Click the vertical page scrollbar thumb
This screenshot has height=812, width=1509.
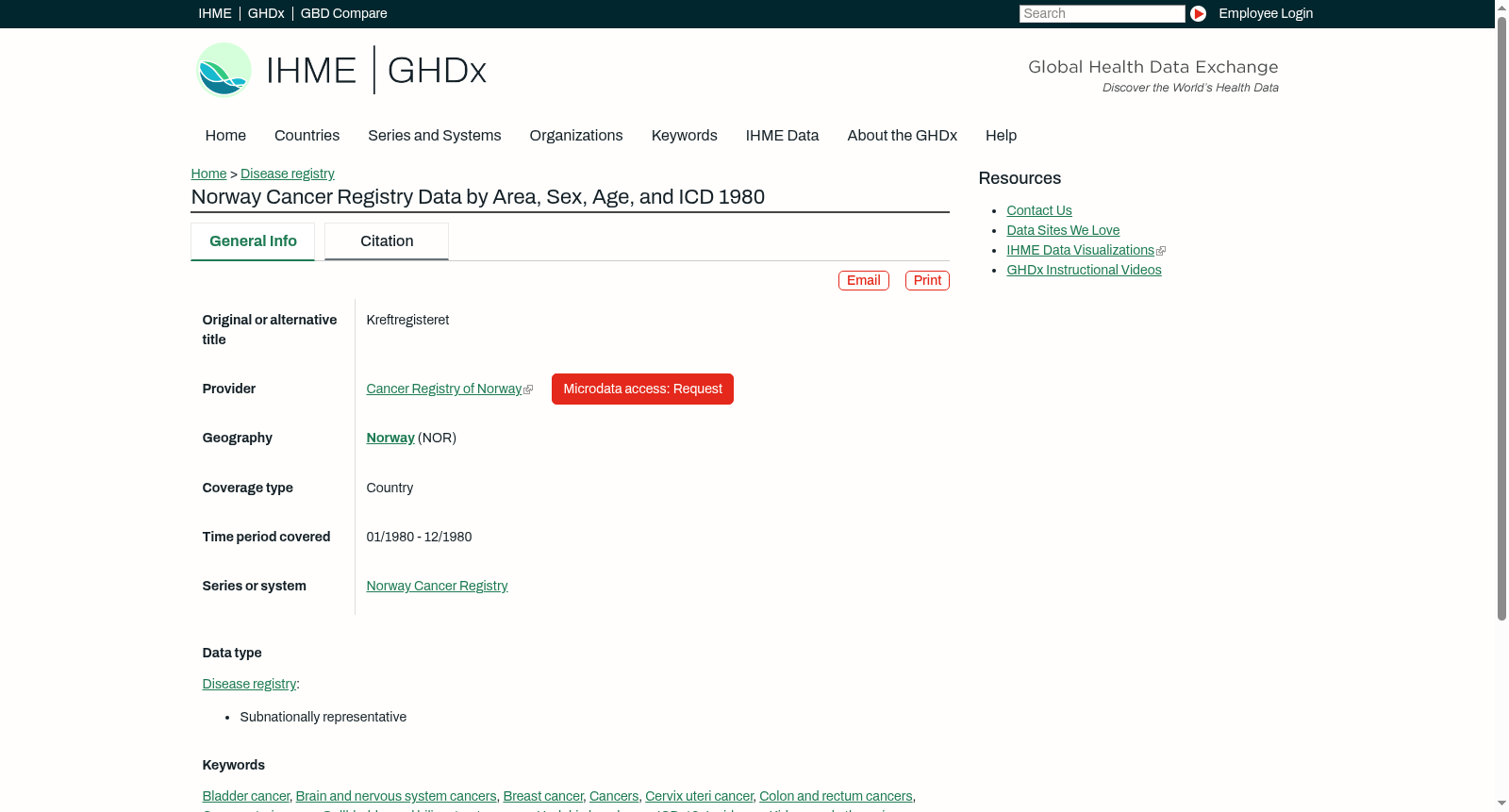[1501, 318]
